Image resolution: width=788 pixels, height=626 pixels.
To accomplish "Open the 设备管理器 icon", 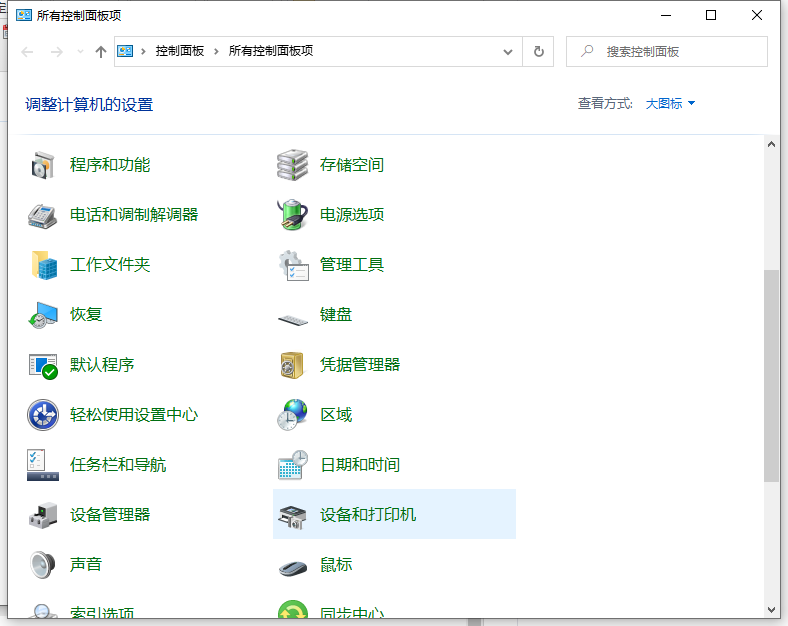I will 43,515.
